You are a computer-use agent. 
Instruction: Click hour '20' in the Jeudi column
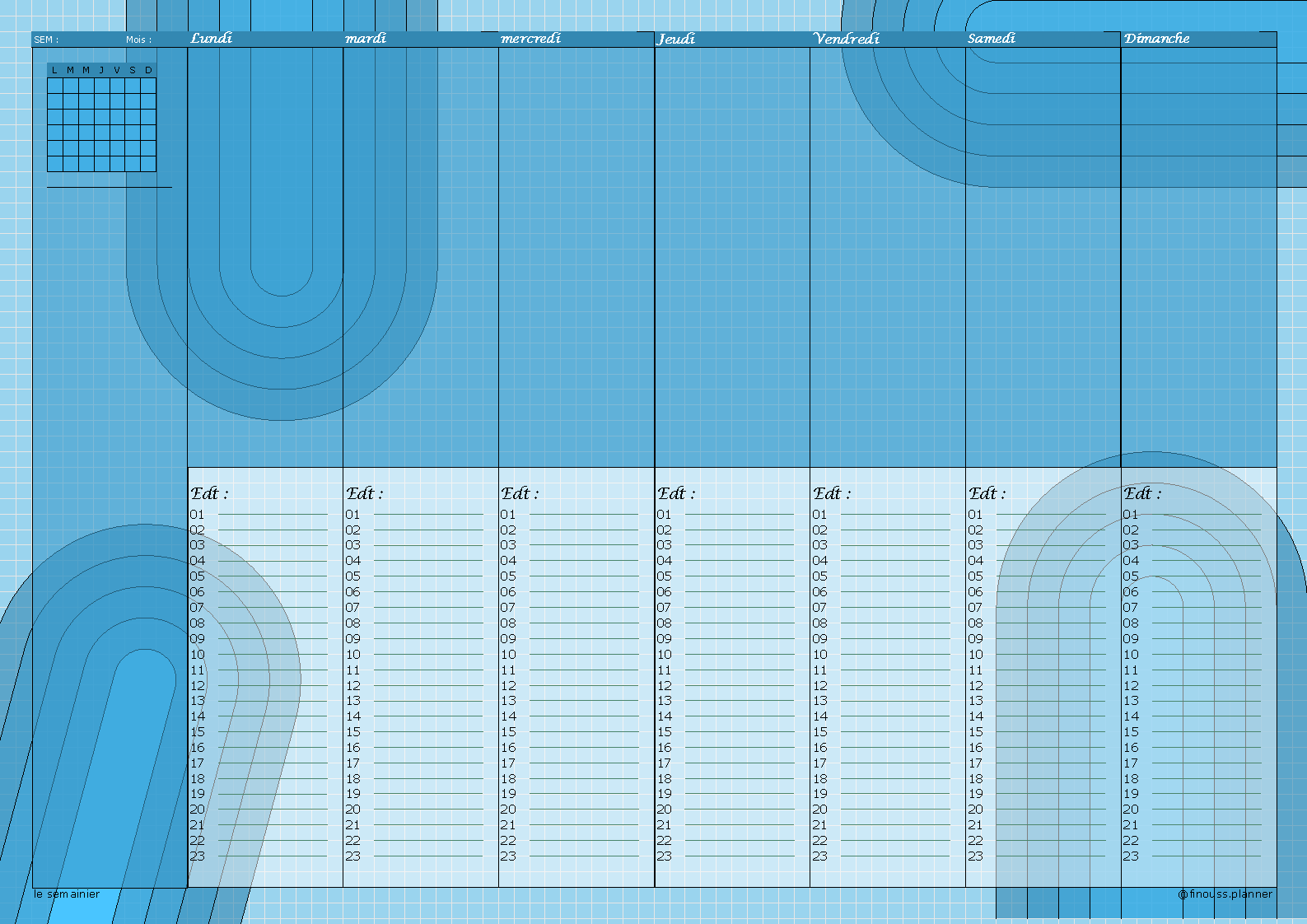pyautogui.click(x=665, y=810)
